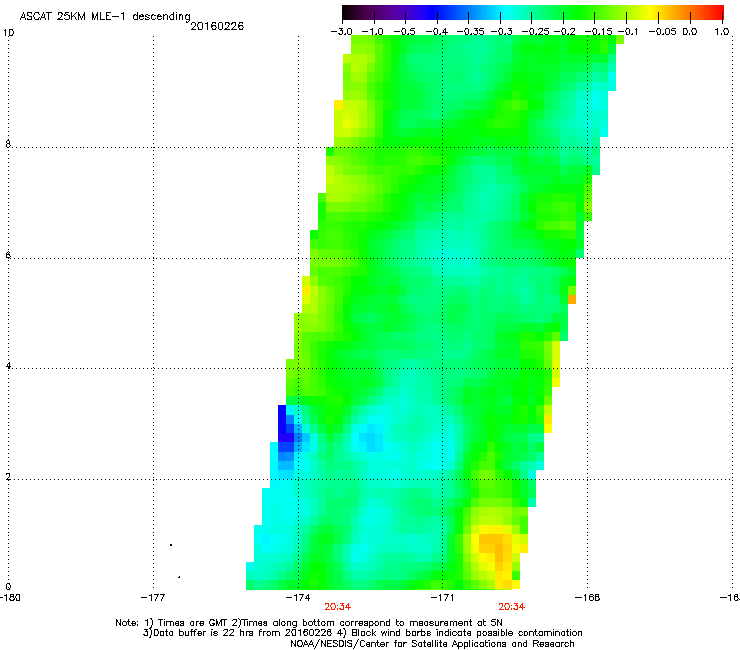Click the positive "1.0" color scale label
The height and width of the screenshot is (650, 740).
(x=722, y=32)
